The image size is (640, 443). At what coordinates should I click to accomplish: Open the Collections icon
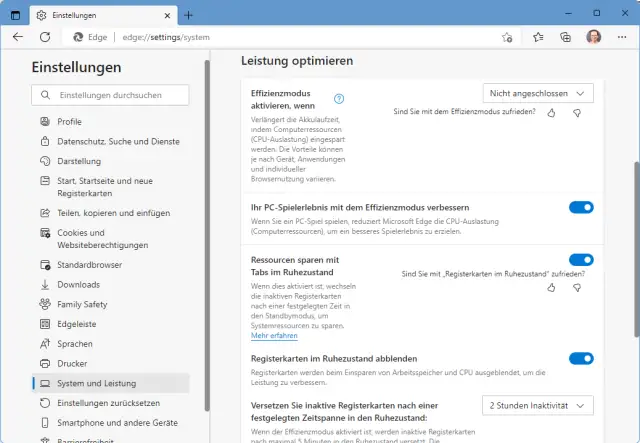pyautogui.click(x=565, y=38)
